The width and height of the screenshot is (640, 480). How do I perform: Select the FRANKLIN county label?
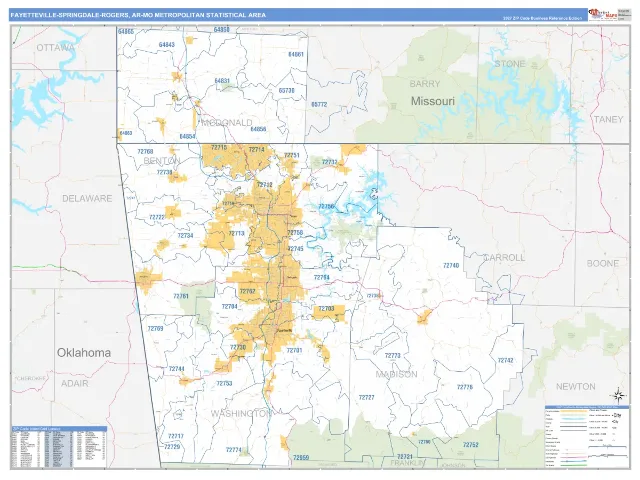click(407, 463)
